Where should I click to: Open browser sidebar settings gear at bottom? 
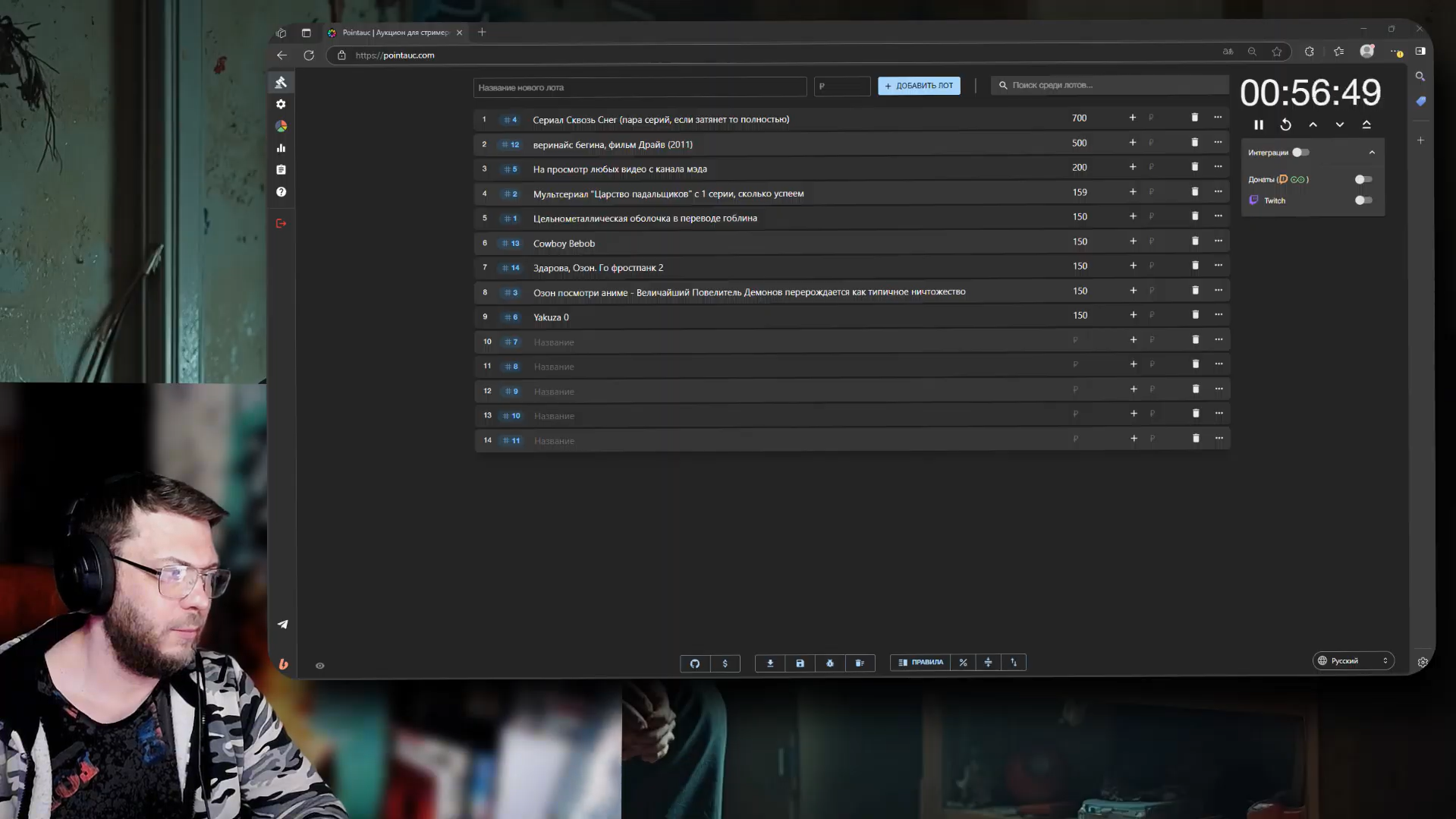pos(1423,662)
